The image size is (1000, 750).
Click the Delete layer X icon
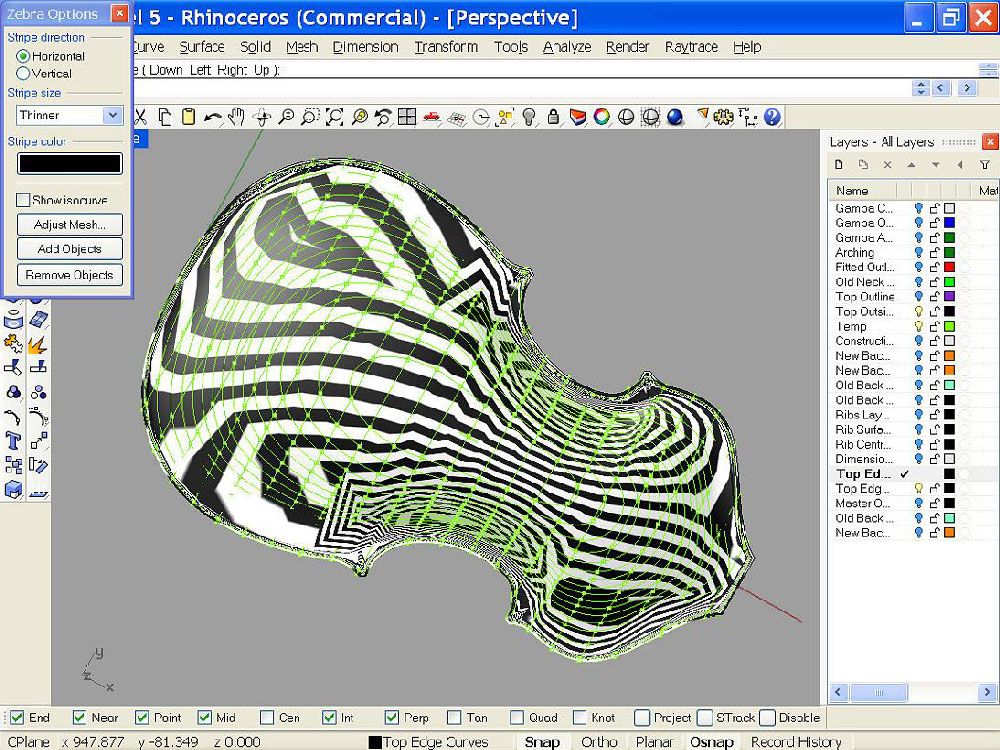[887, 165]
